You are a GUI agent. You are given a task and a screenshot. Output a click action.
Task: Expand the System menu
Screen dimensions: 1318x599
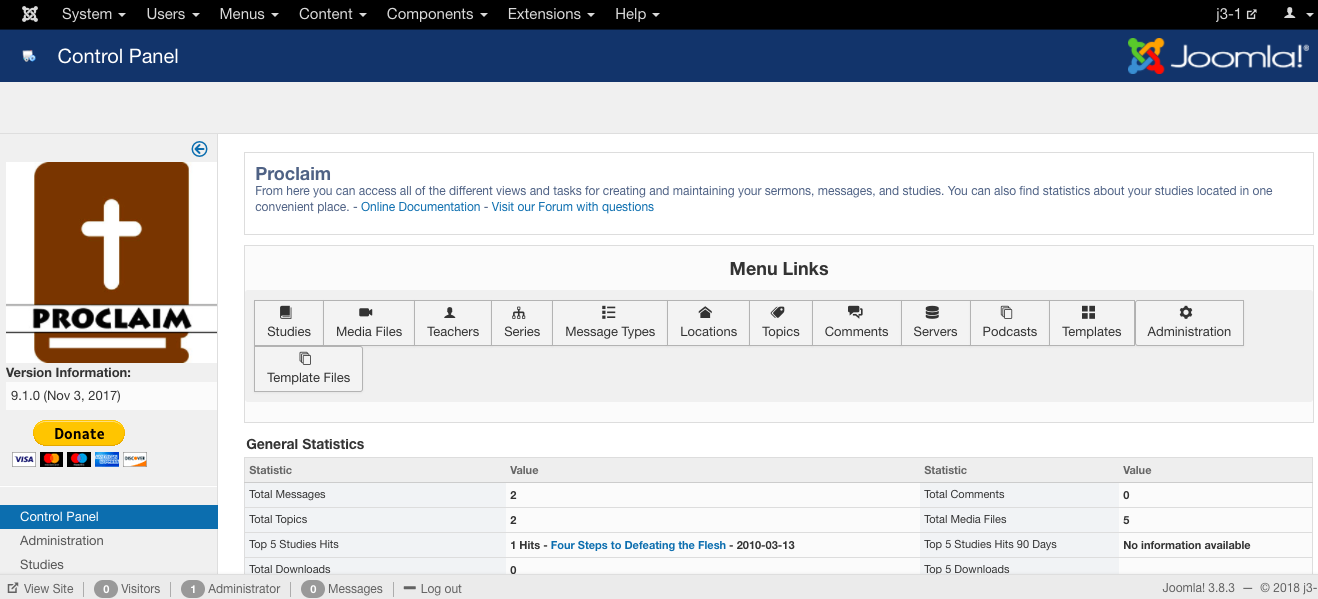click(x=93, y=14)
